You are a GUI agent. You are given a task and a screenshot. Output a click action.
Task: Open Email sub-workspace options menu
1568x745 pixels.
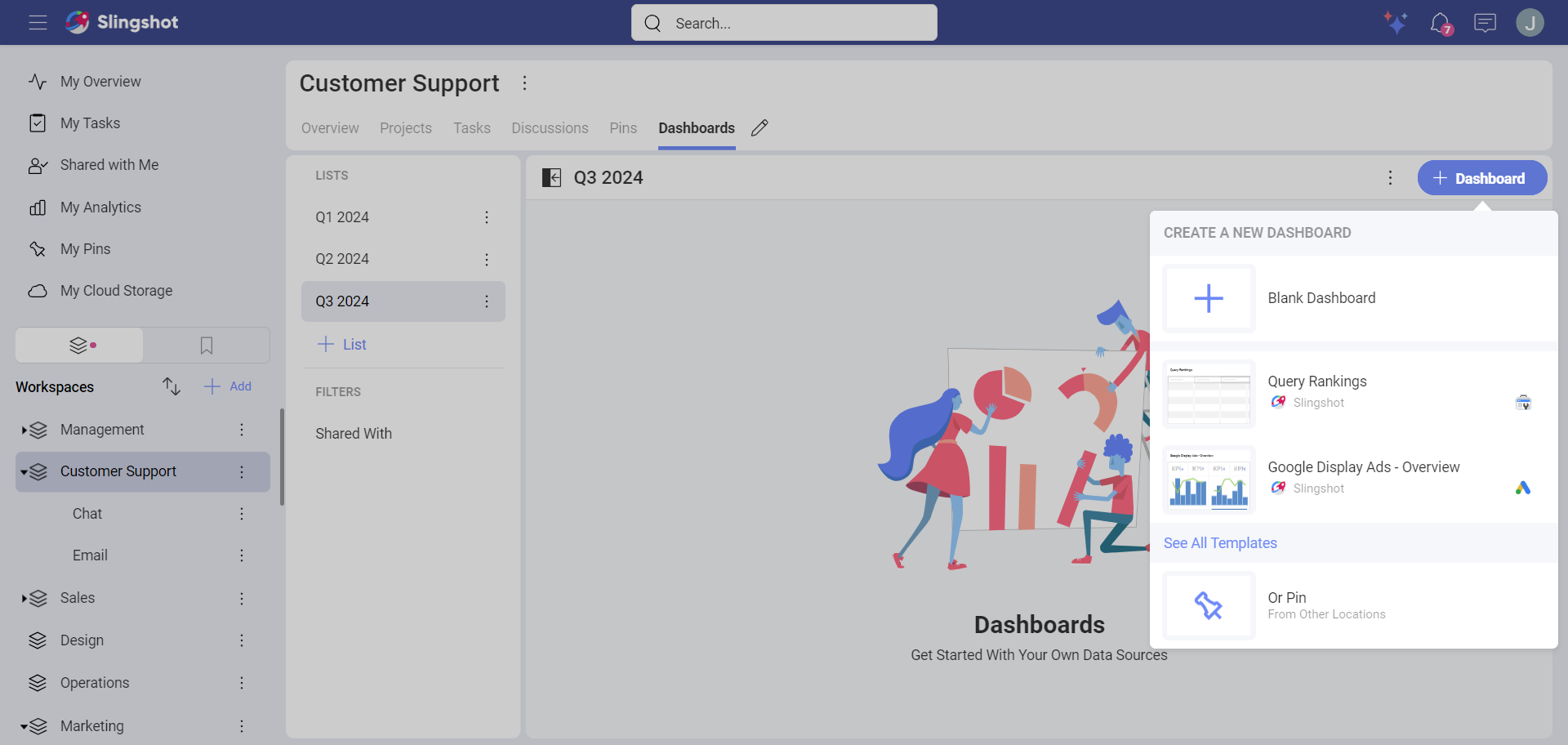coord(242,555)
